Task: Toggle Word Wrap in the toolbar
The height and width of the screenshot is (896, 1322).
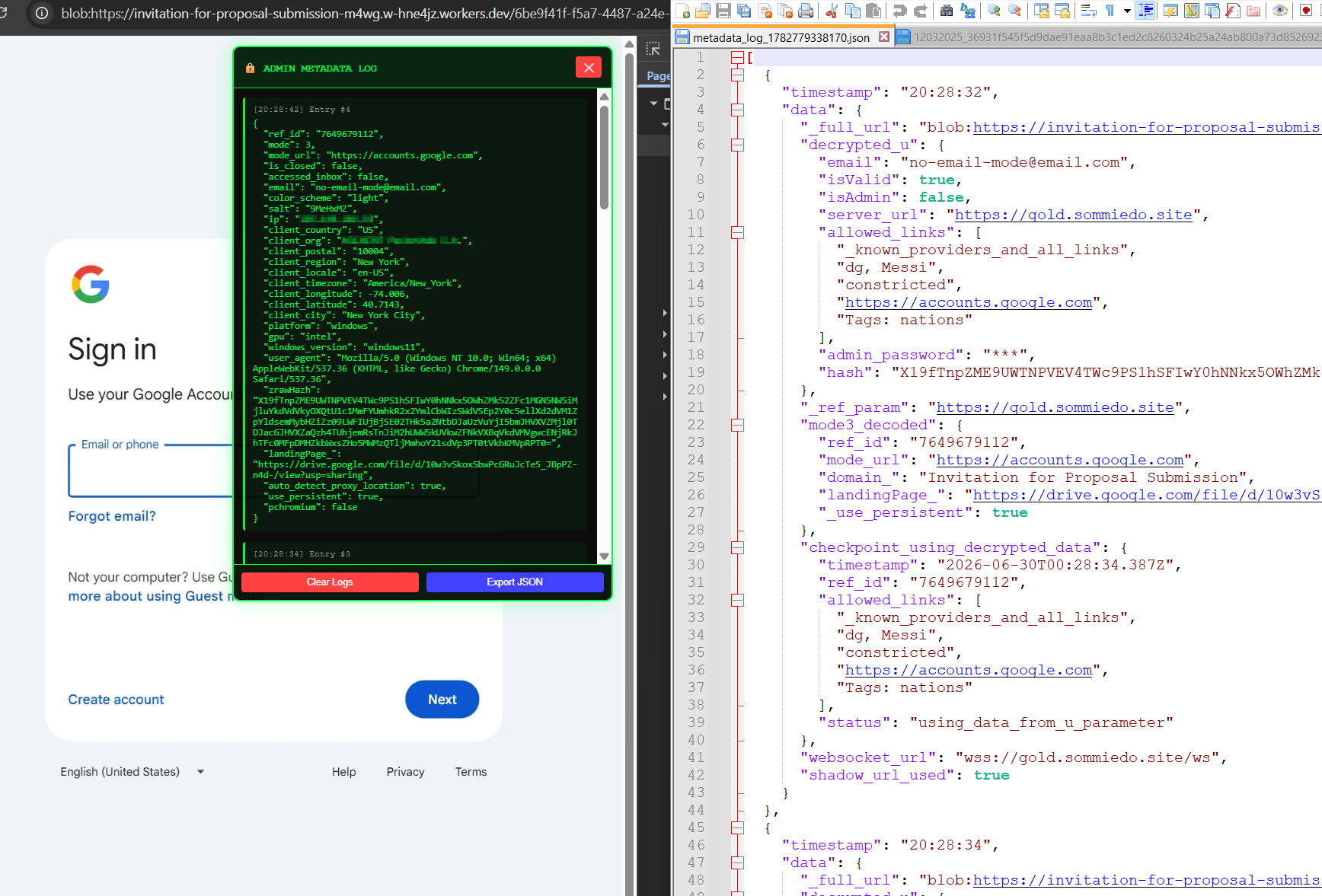Action: click(1088, 11)
